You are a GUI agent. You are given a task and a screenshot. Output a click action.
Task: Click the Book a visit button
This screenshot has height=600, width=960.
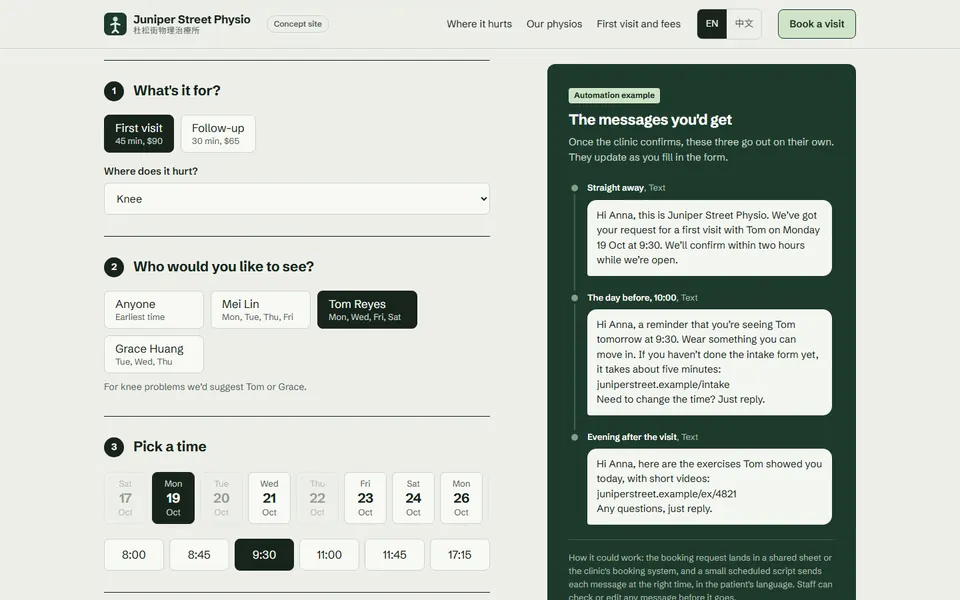click(817, 24)
